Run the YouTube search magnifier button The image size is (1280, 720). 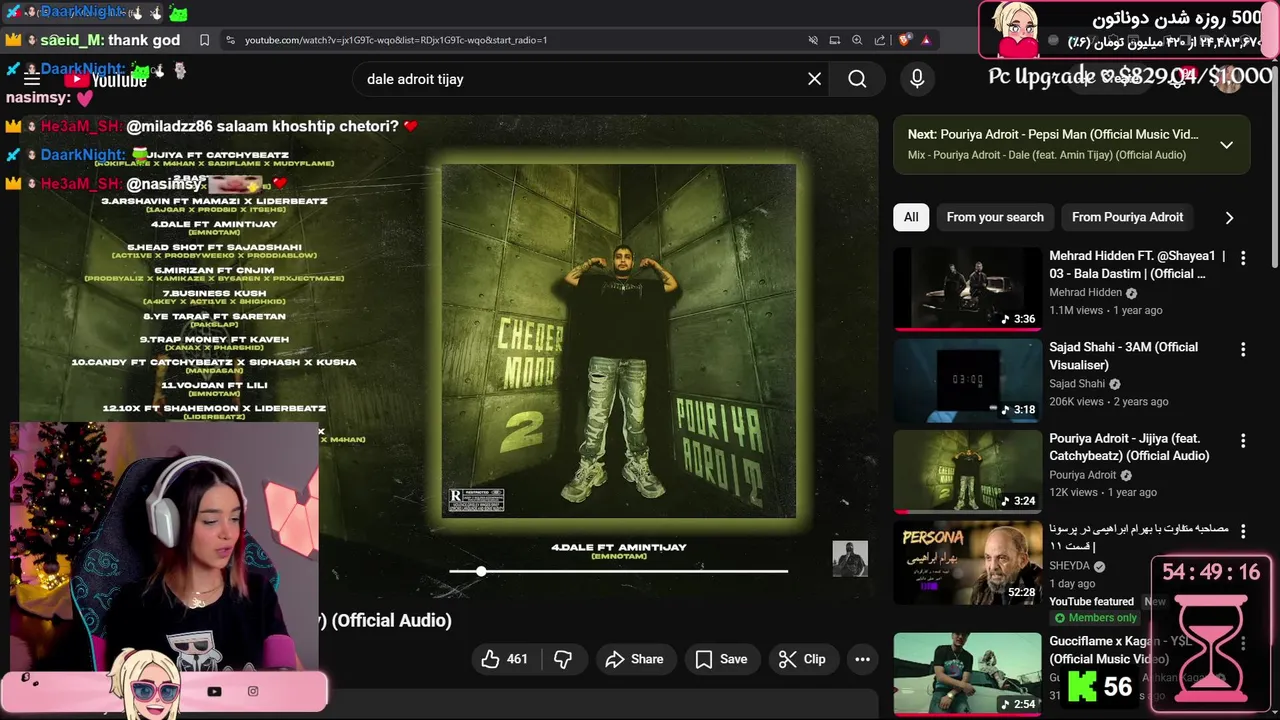coord(857,79)
